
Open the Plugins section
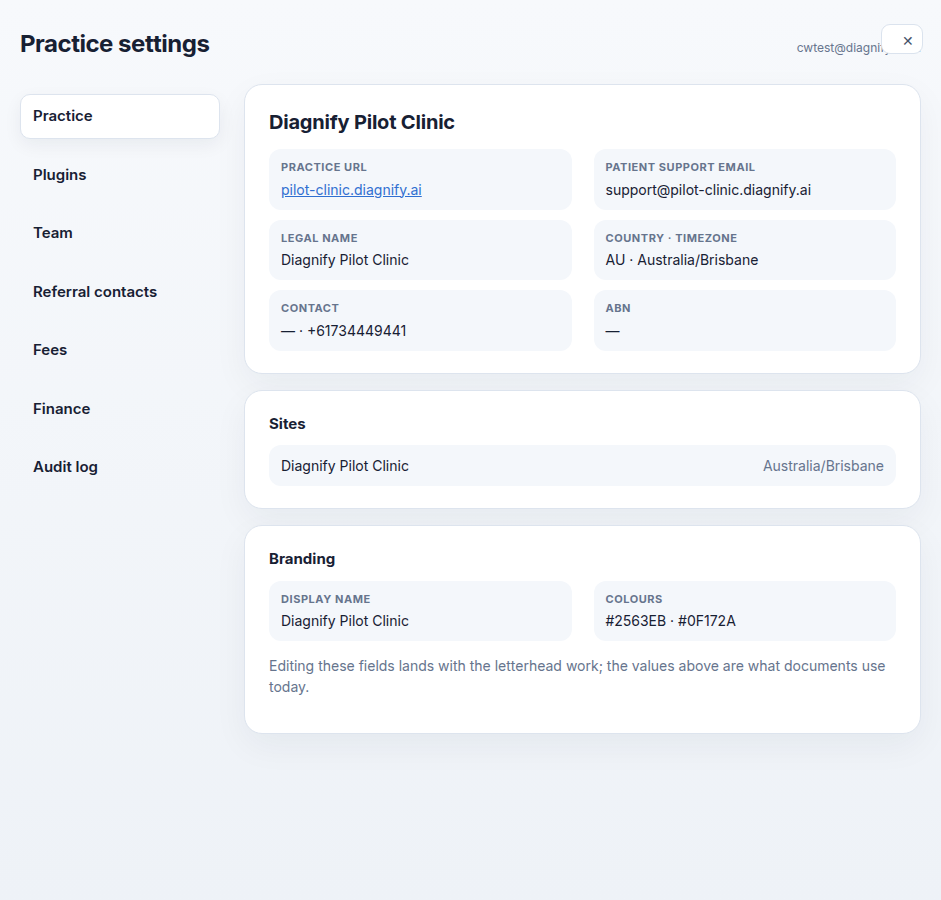(120, 175)
